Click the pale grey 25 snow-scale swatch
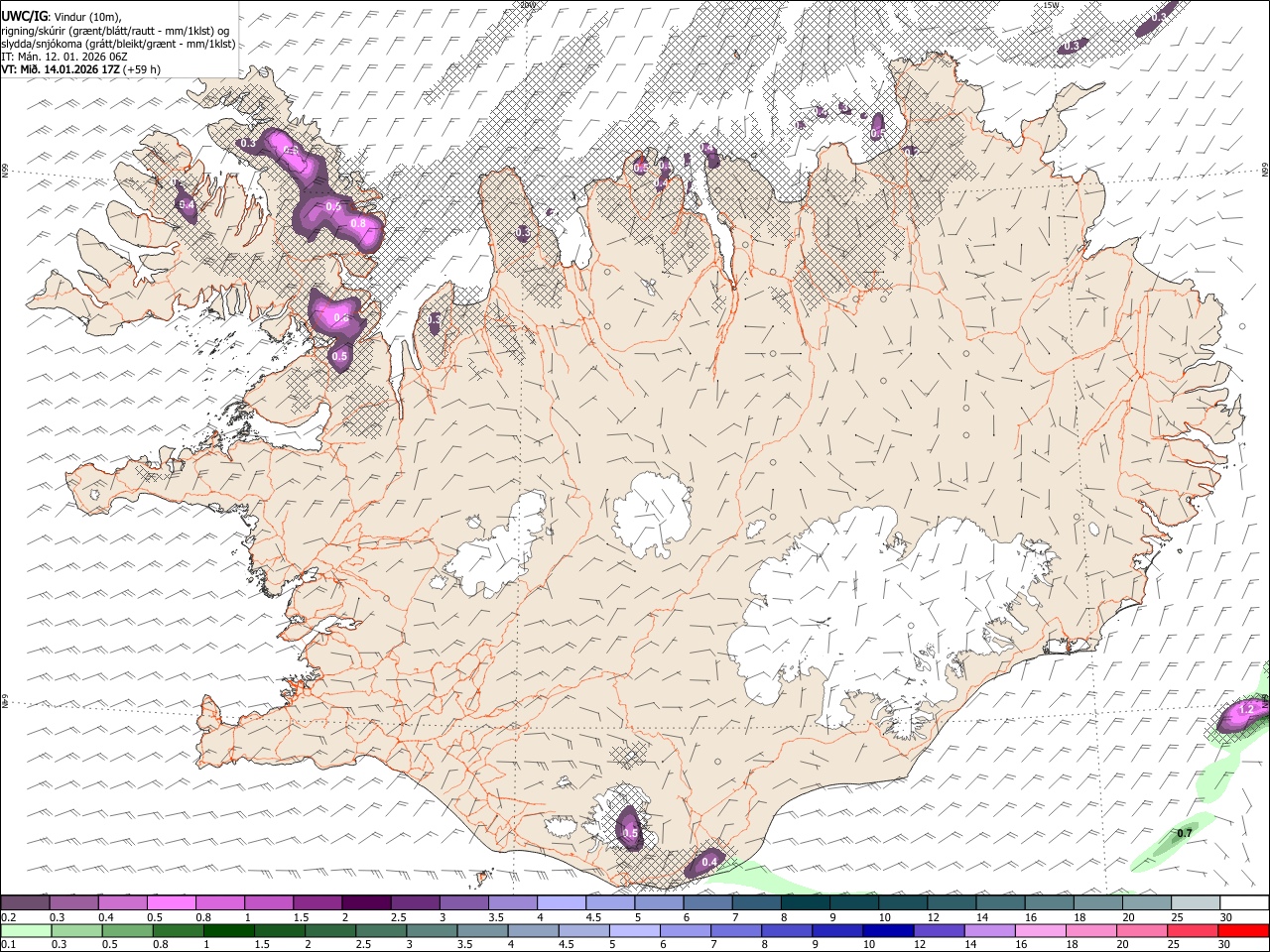Viewport: 1270px width, 952px height. (1196, 902)
